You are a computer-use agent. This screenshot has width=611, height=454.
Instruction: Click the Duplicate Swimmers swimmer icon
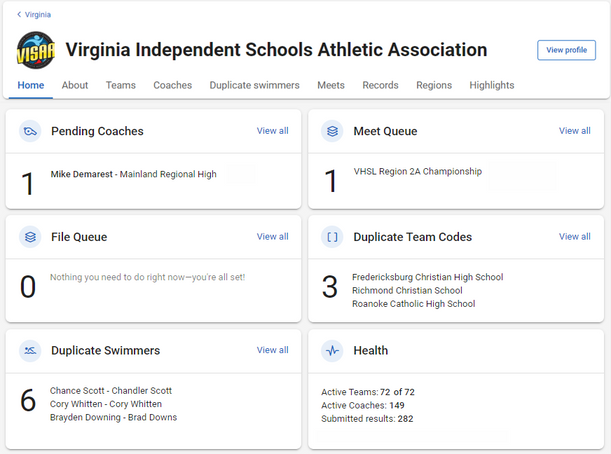[x=30, y=351]
